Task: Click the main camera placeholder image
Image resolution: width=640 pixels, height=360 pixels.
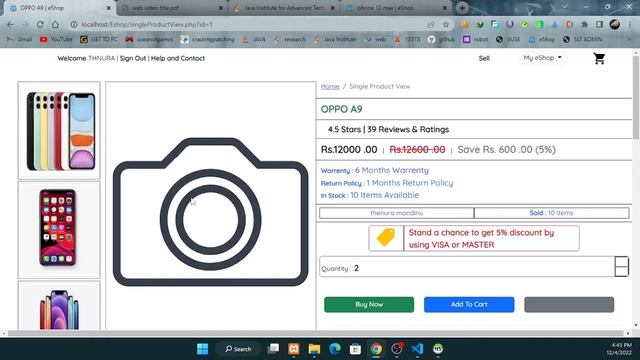Action: 211,211
